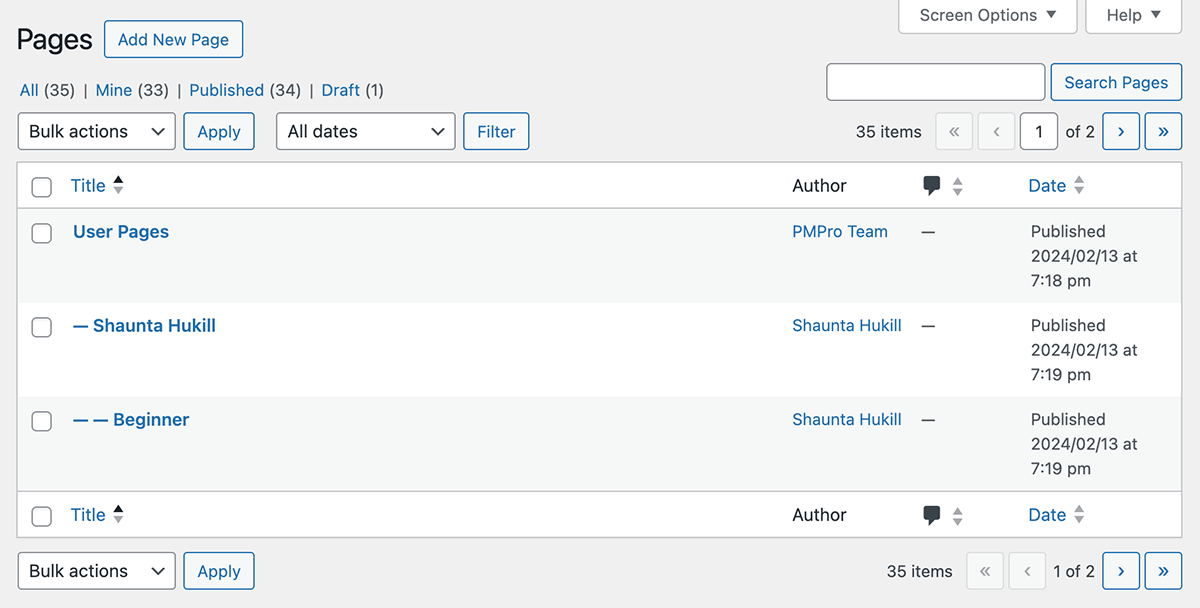Go to next page using bottom arrow
The width and height of the screenshot is (1200, 608).
point(1121,571)
